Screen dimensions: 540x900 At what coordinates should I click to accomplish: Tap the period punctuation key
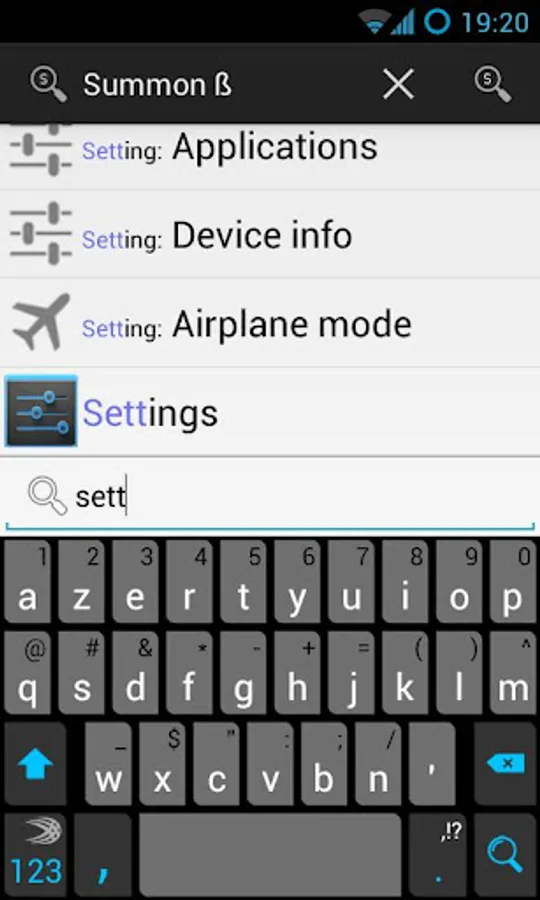438,855
